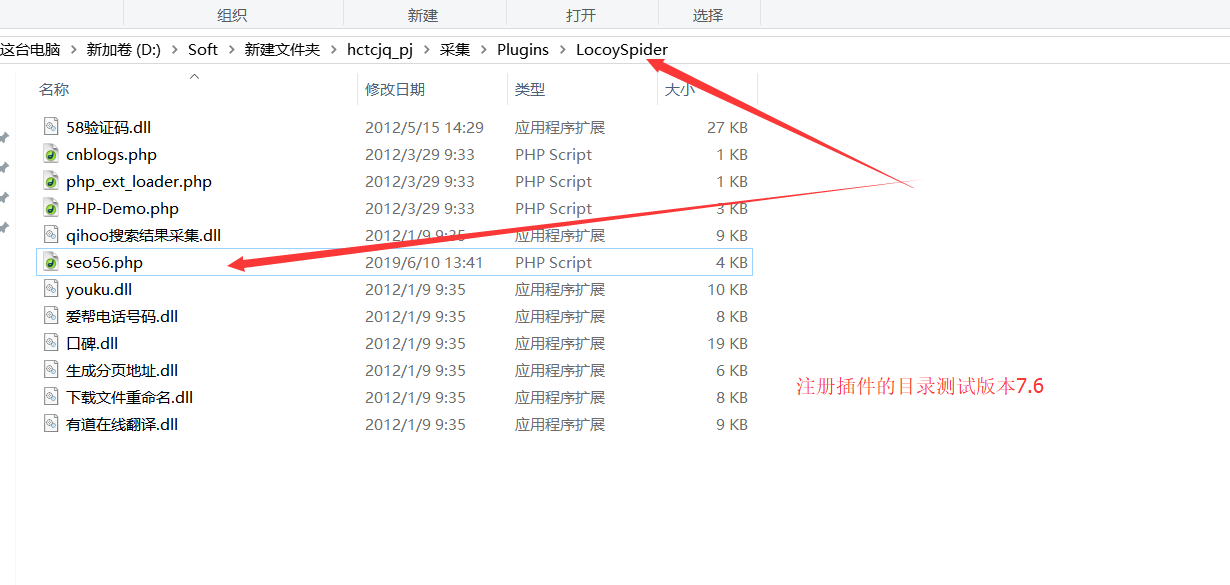Select the PHP-Demo.php script icon

coord(51,208)
